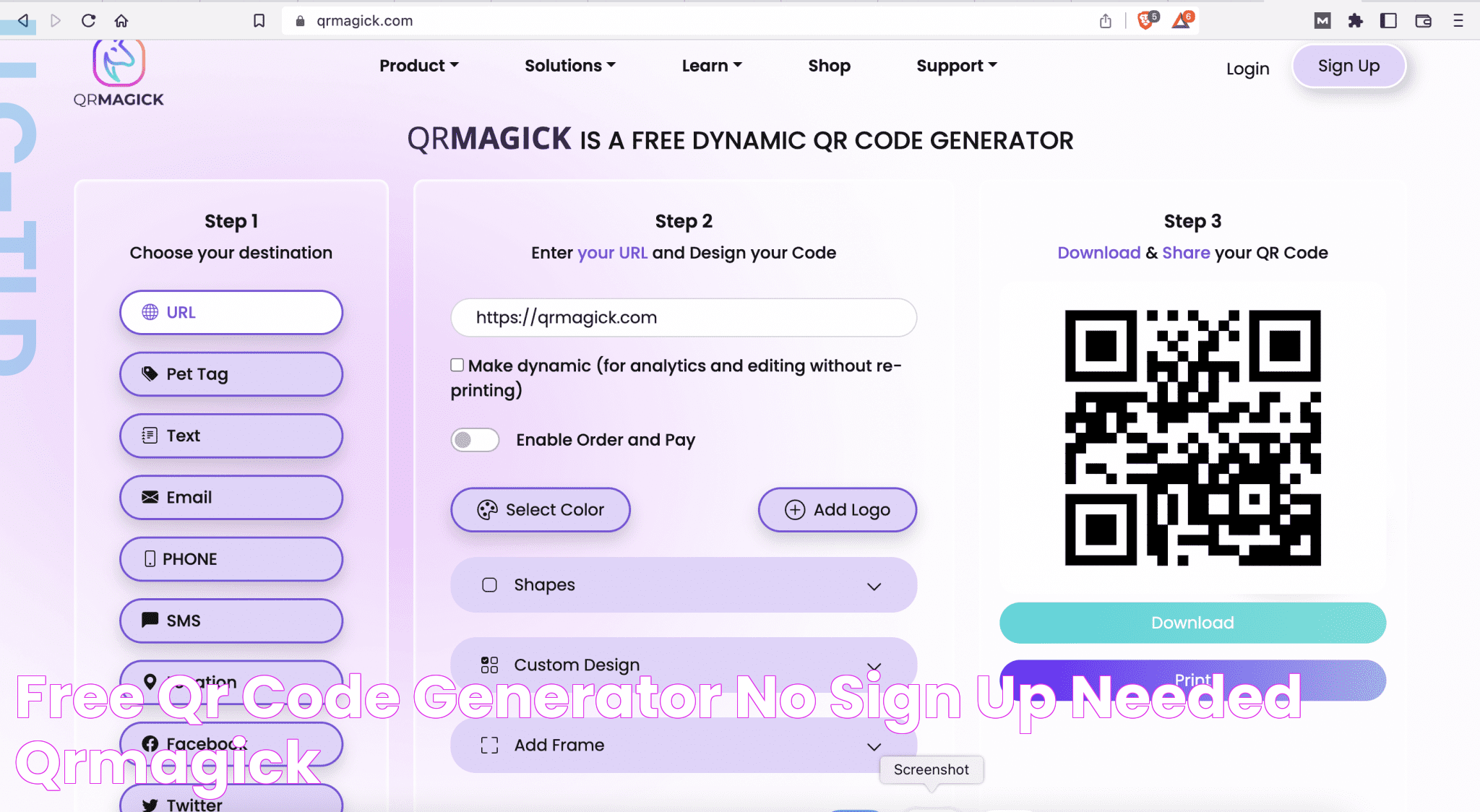1480x812 pixels.
Task: Click the URL input field to edit
Action: pyautogui.click(x=683, y=317)
